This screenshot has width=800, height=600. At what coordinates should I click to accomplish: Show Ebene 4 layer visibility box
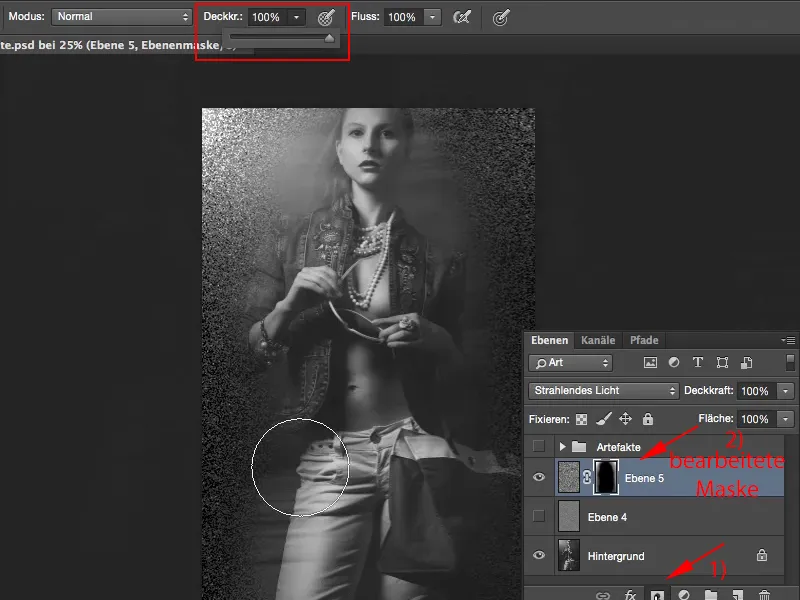coord(539,516)
